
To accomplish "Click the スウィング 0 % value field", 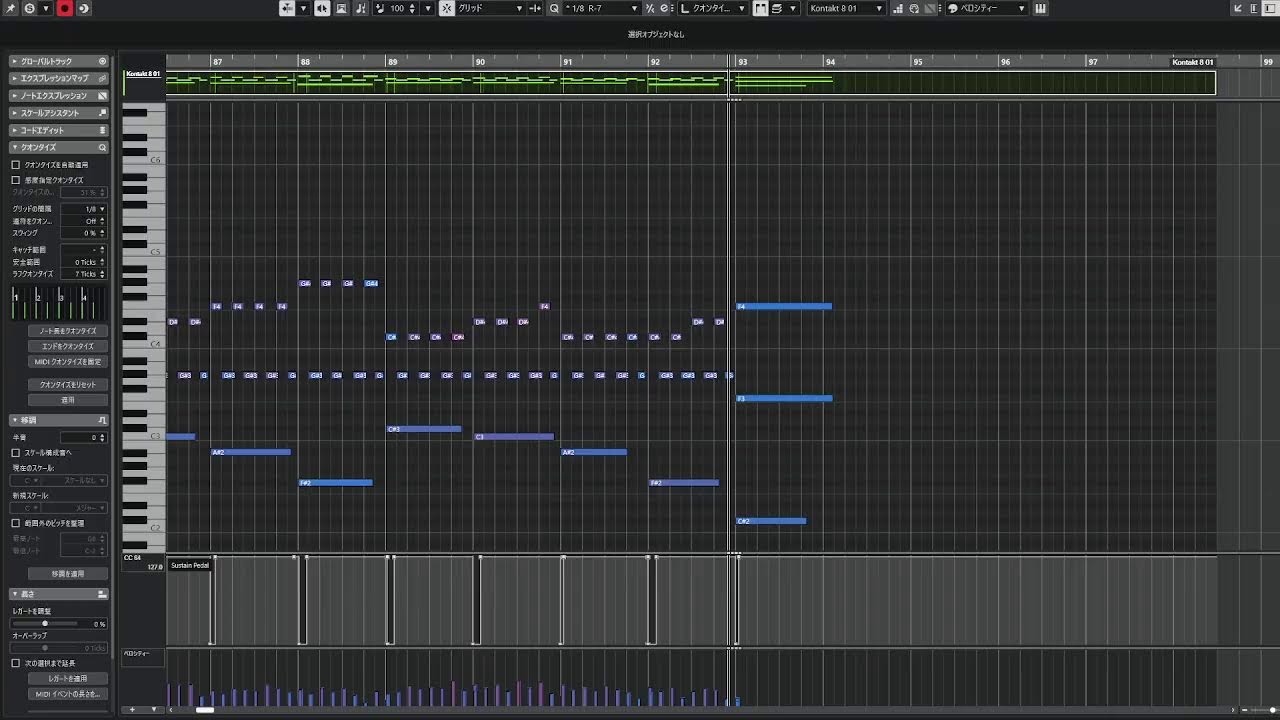I will 84,233.
